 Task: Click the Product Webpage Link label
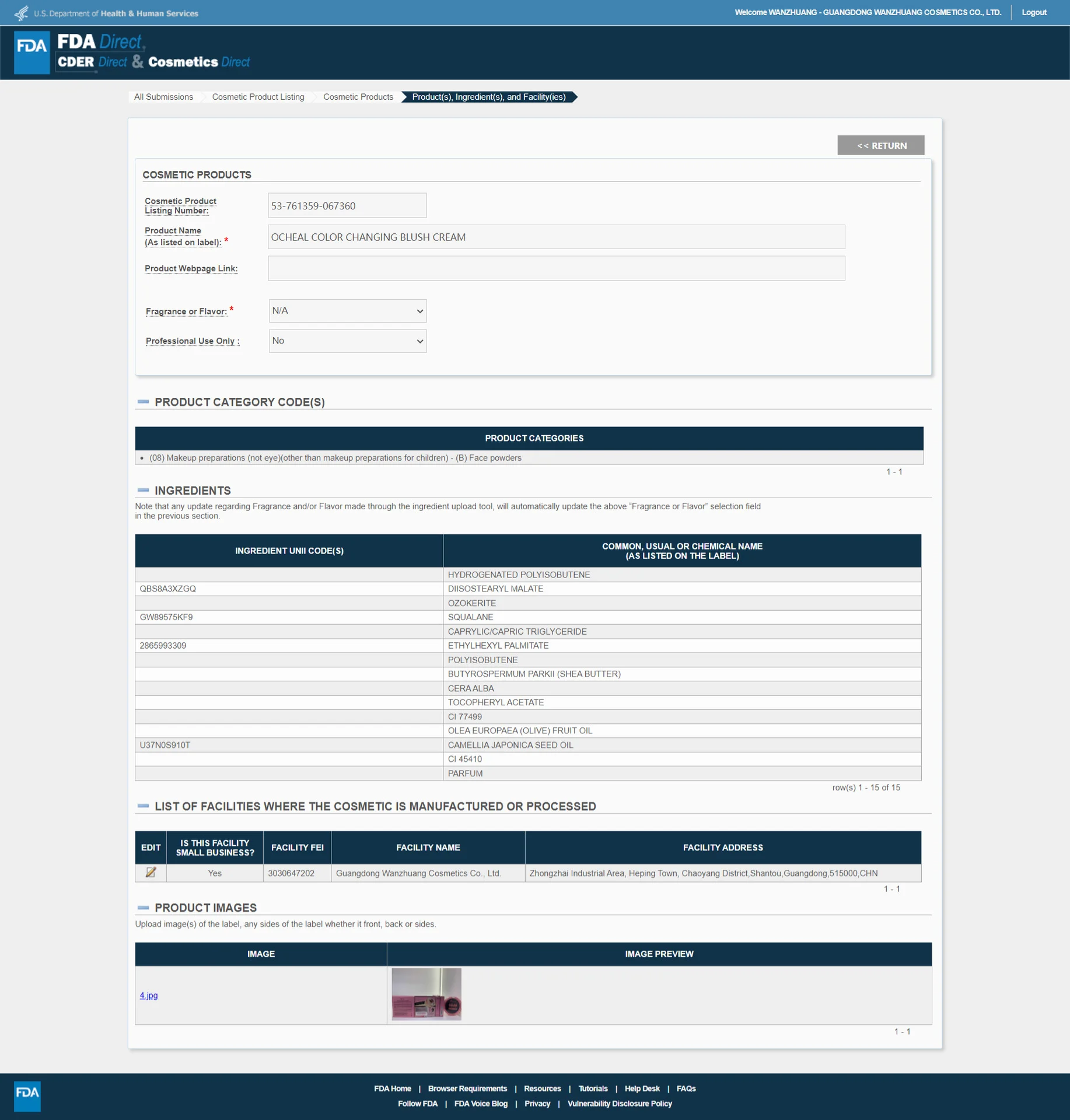(191, 268)
